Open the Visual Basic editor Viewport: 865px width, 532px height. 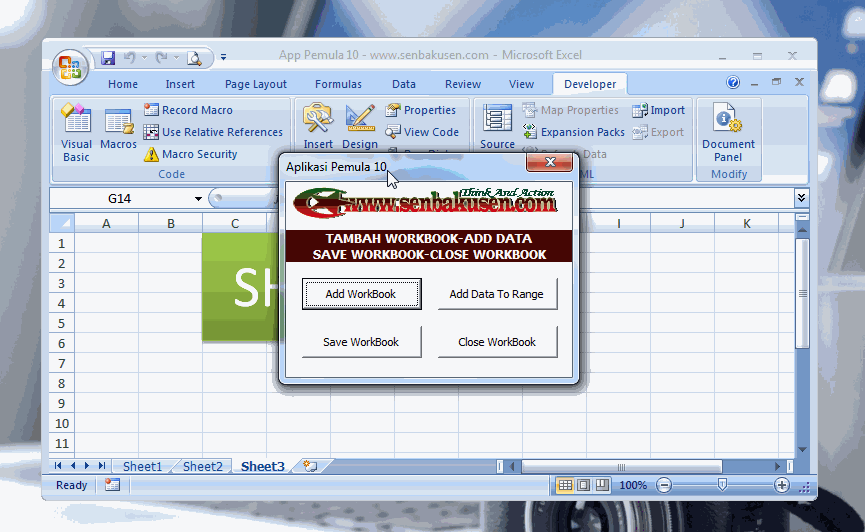[x=76, y=132]
